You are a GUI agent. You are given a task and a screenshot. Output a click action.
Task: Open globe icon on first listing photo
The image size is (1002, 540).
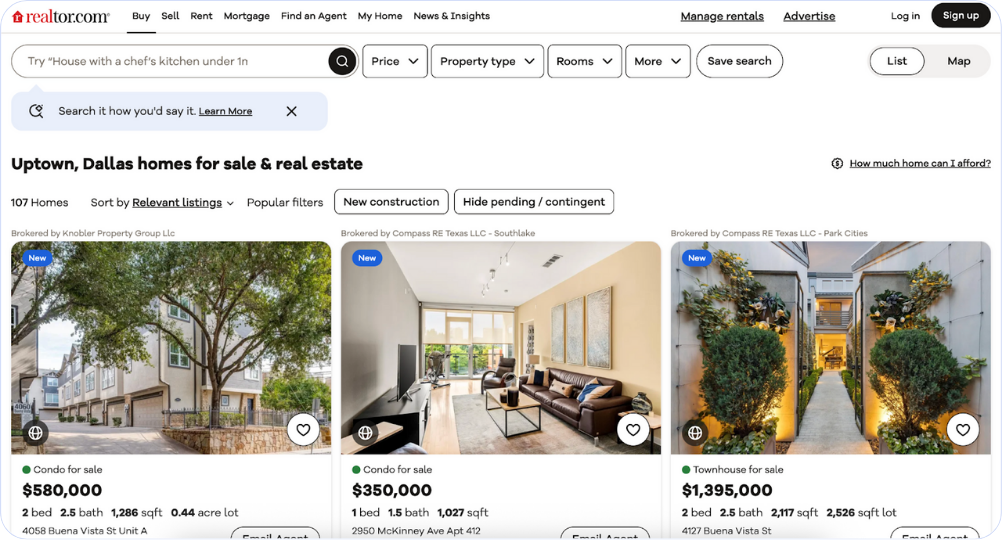(36, 433)
